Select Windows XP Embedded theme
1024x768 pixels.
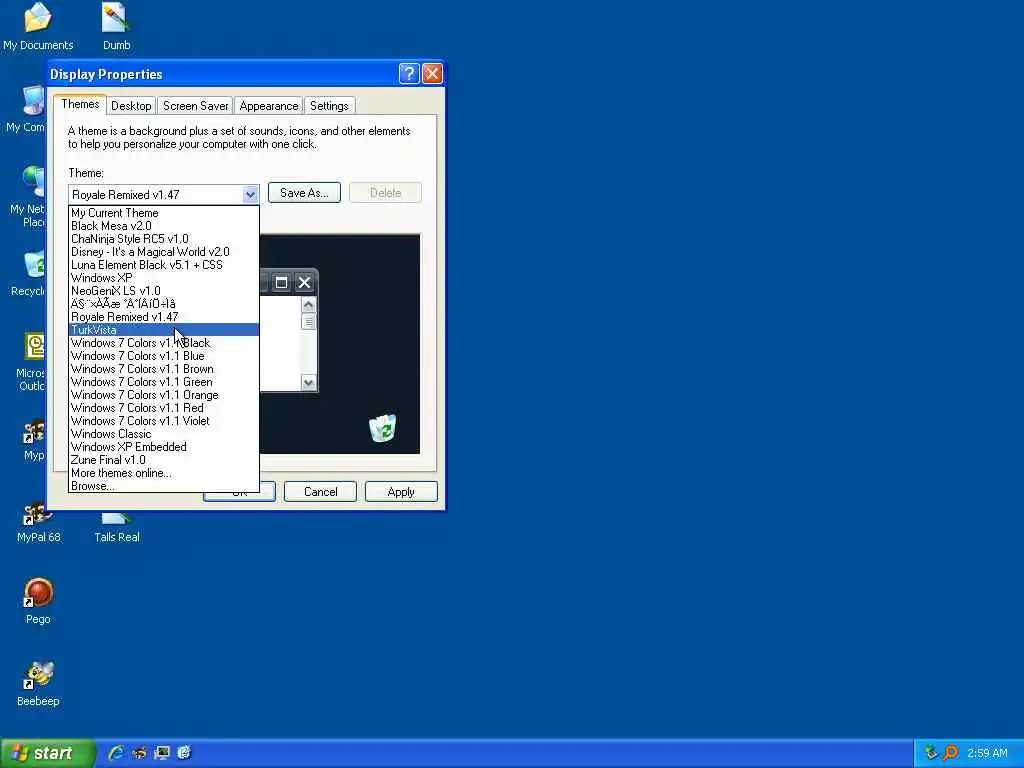click(x=163, y=447)
